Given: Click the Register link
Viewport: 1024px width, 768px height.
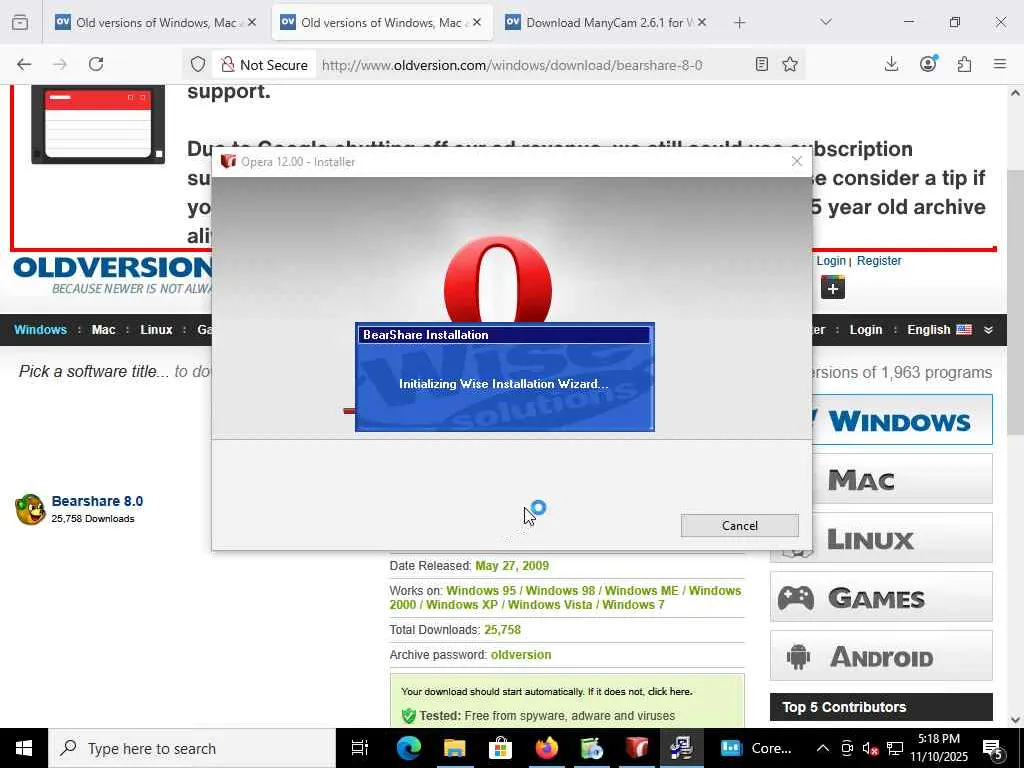Looking at the screenshot, I should pos(879,261).
